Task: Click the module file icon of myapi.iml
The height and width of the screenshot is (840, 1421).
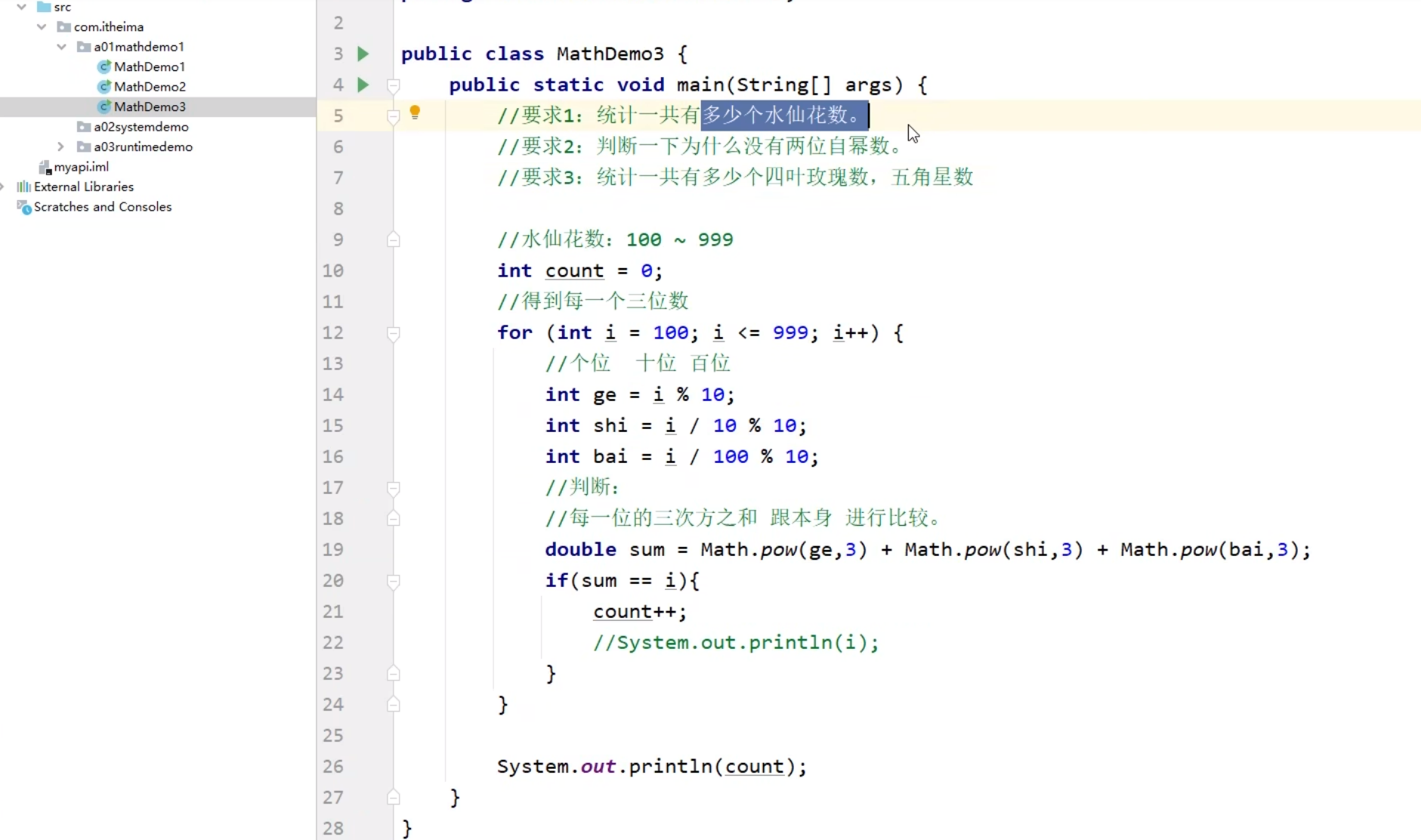Action: pos(45,166)
